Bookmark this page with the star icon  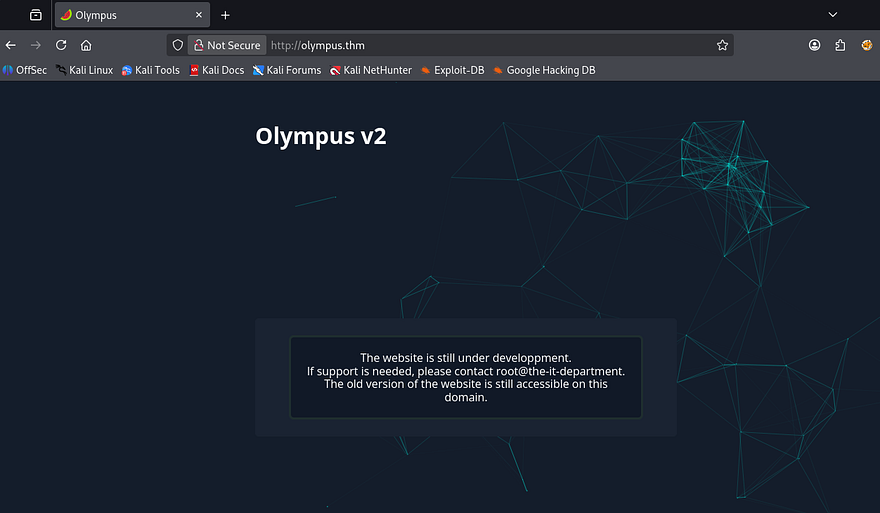pyautogui.click(x=722, y=45)
